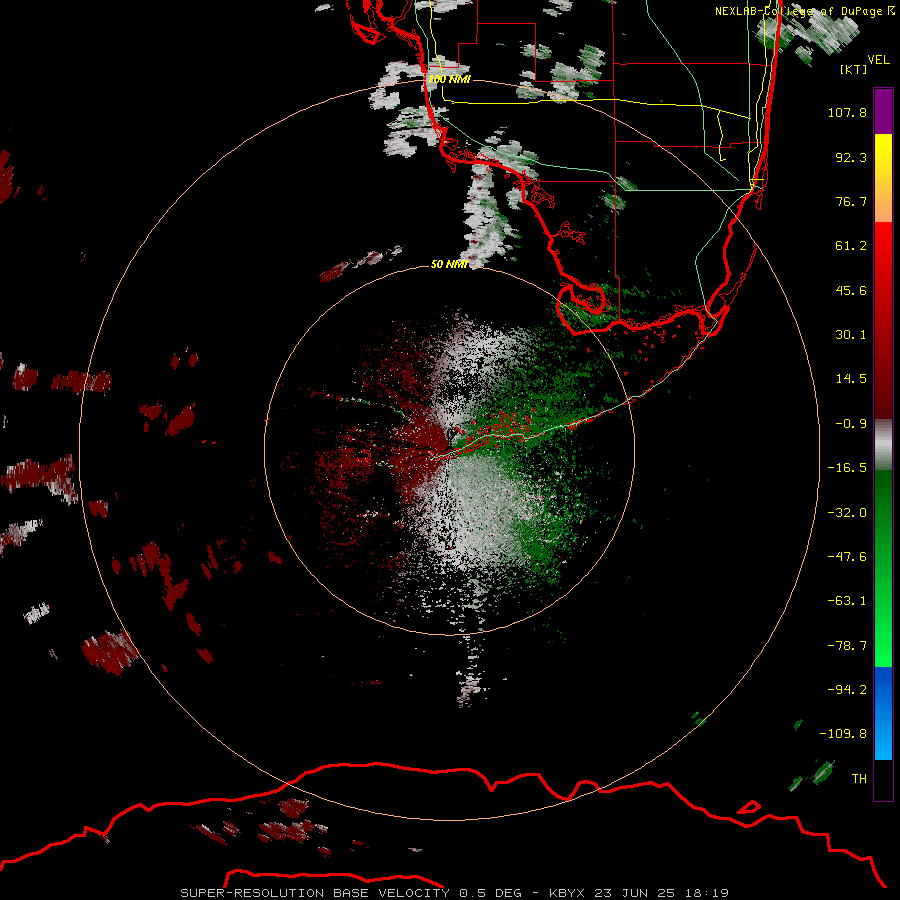Click the -47.6 velocity scale value
This screenshot has height=900, width=900.
tap(847, 557)
